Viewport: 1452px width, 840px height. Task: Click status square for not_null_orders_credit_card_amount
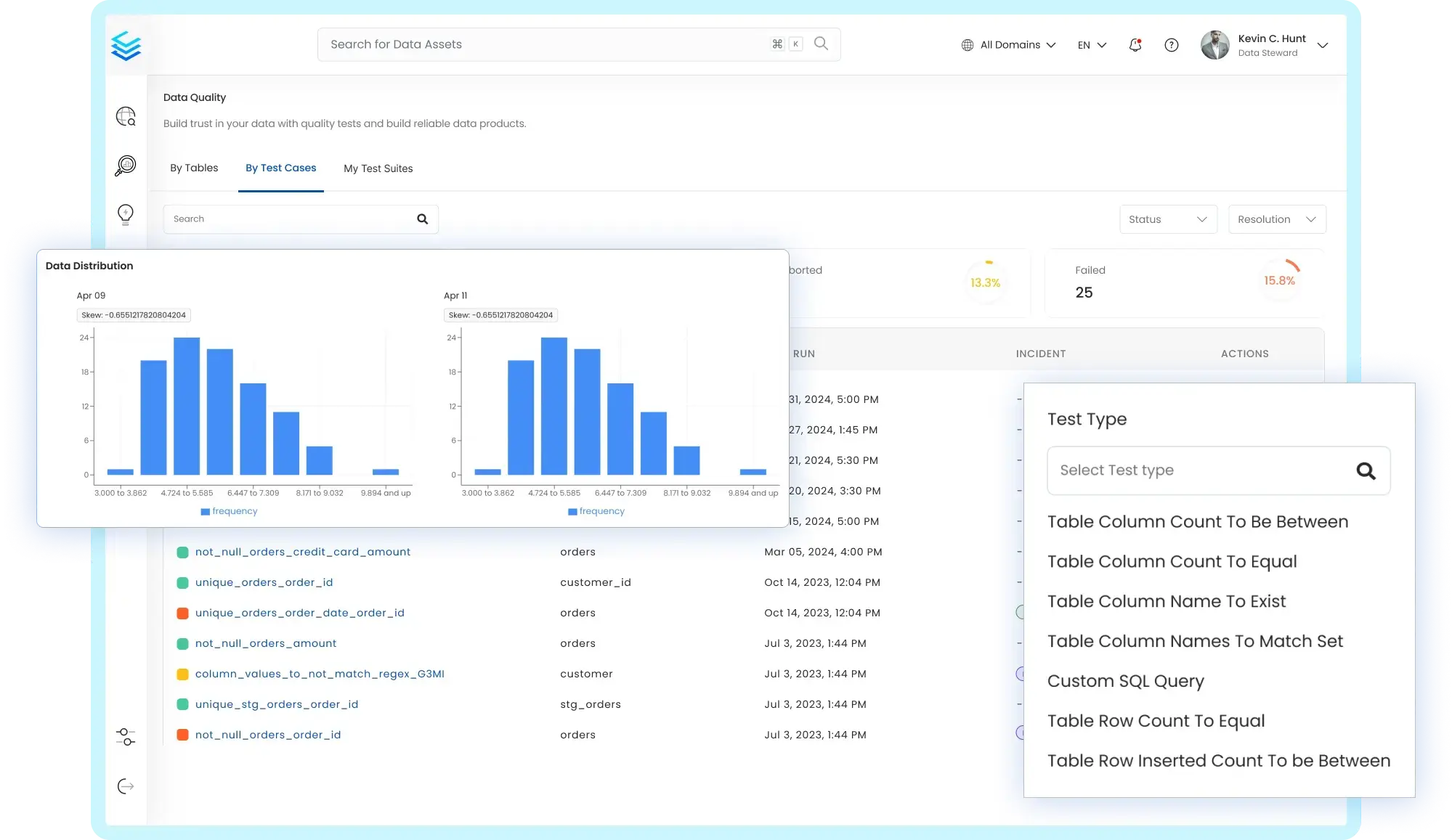click(183, 552)
